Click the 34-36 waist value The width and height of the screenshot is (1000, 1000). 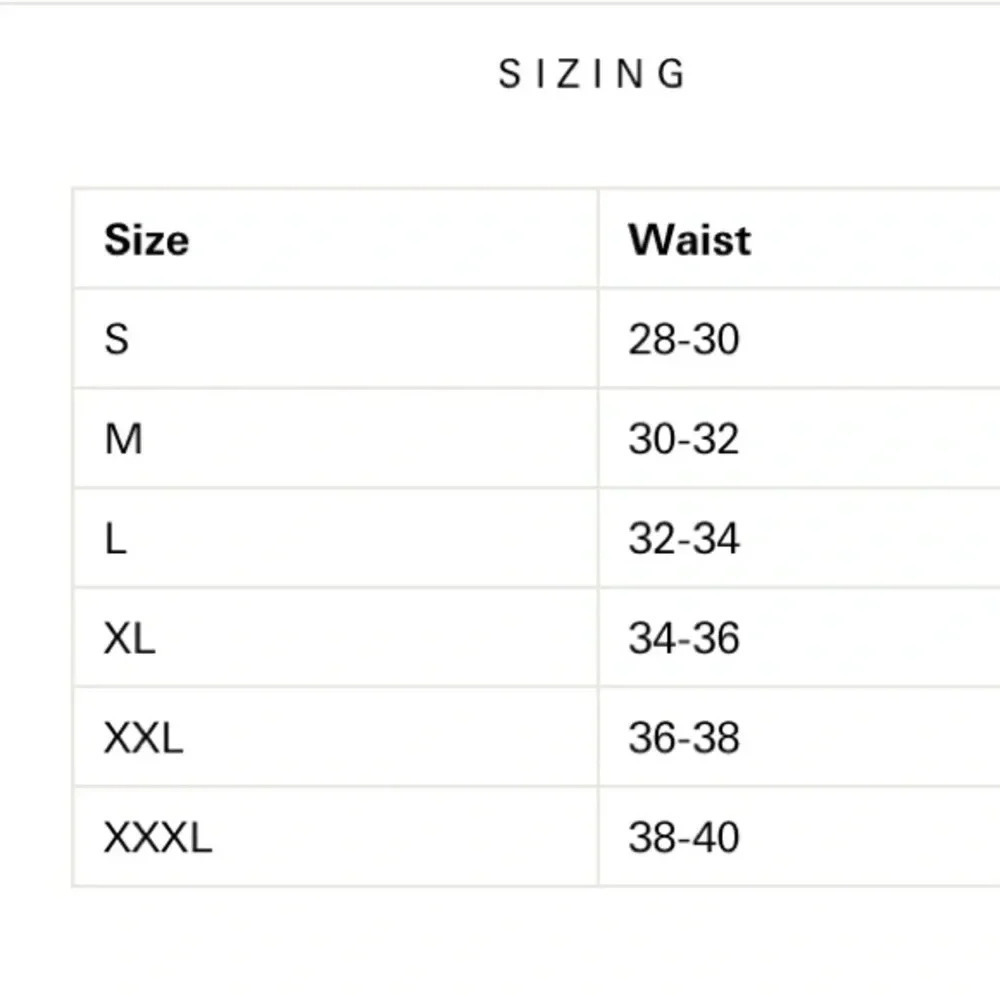pyautogui.click(x=683, y=638)
